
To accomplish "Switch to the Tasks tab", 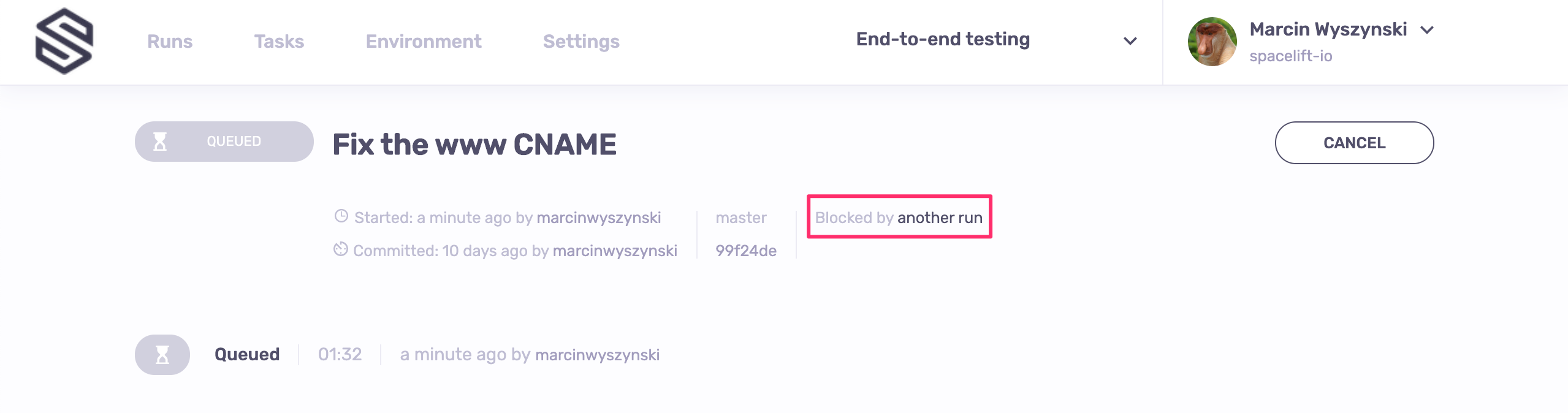I will pyautogui.click(x=279, y=41).
